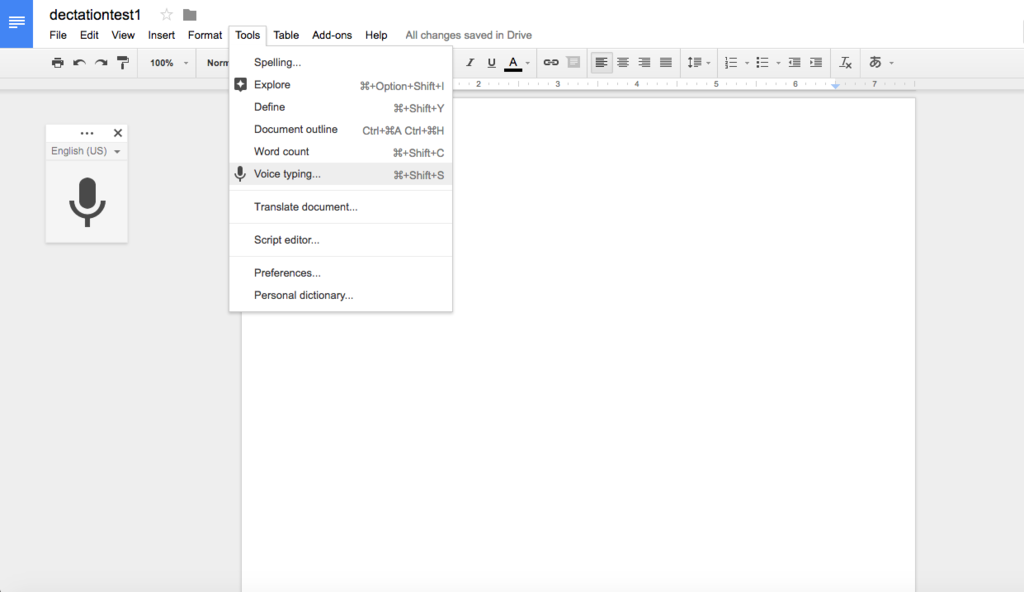Open the English (US) language dropdown
This screenshot has height=592, width=1024.
[x=86, y=151]
